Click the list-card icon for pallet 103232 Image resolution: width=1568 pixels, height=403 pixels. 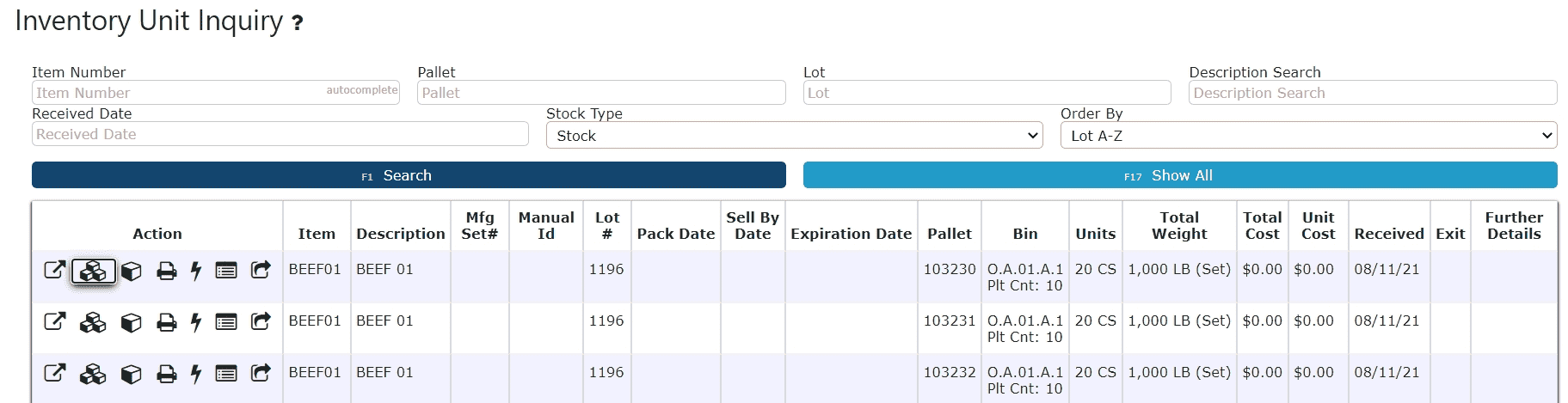[x=226, y=374]
